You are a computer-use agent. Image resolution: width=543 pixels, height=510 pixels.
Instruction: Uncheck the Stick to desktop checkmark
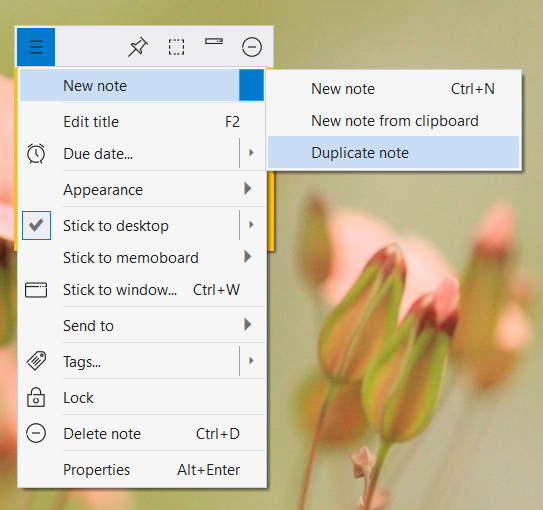[36, 225]
